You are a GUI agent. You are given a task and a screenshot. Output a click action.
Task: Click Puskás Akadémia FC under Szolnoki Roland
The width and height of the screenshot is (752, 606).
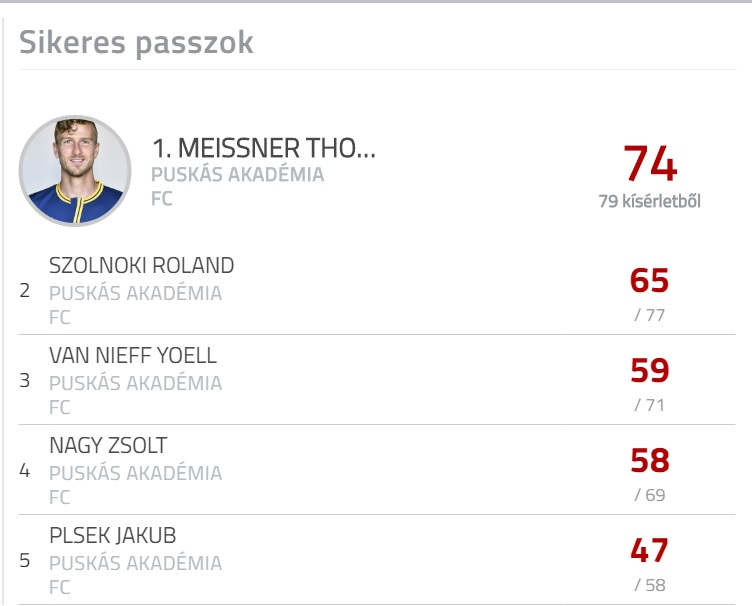(135, 305)
